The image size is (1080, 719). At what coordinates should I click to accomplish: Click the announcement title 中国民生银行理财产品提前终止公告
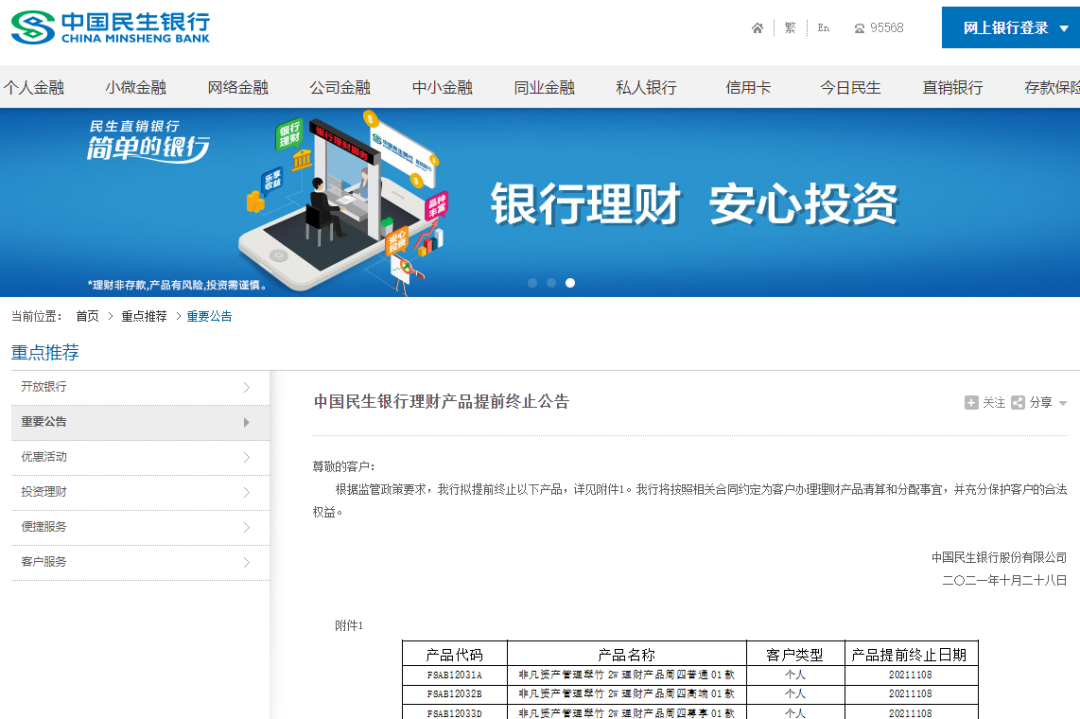(442, 402)
